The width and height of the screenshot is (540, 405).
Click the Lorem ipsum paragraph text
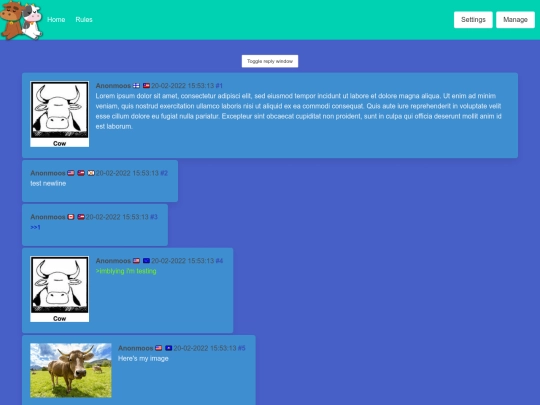[x=299, y=111]
